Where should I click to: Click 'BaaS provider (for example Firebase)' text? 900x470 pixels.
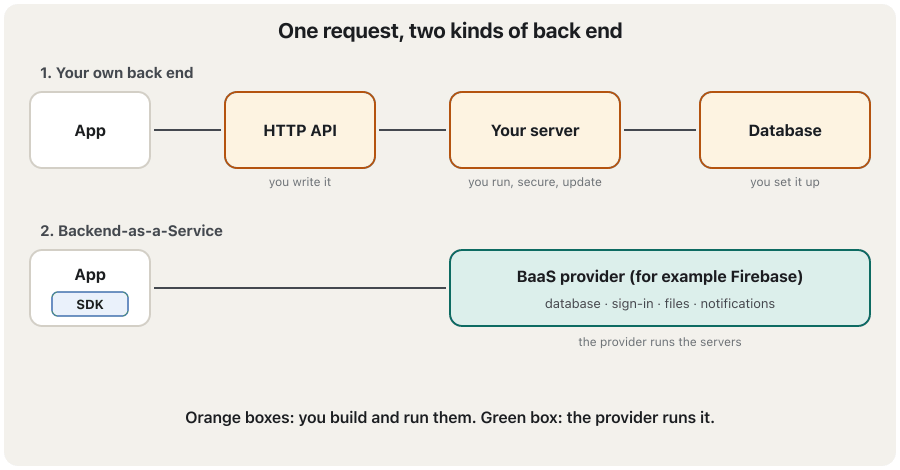coord(660,277)
